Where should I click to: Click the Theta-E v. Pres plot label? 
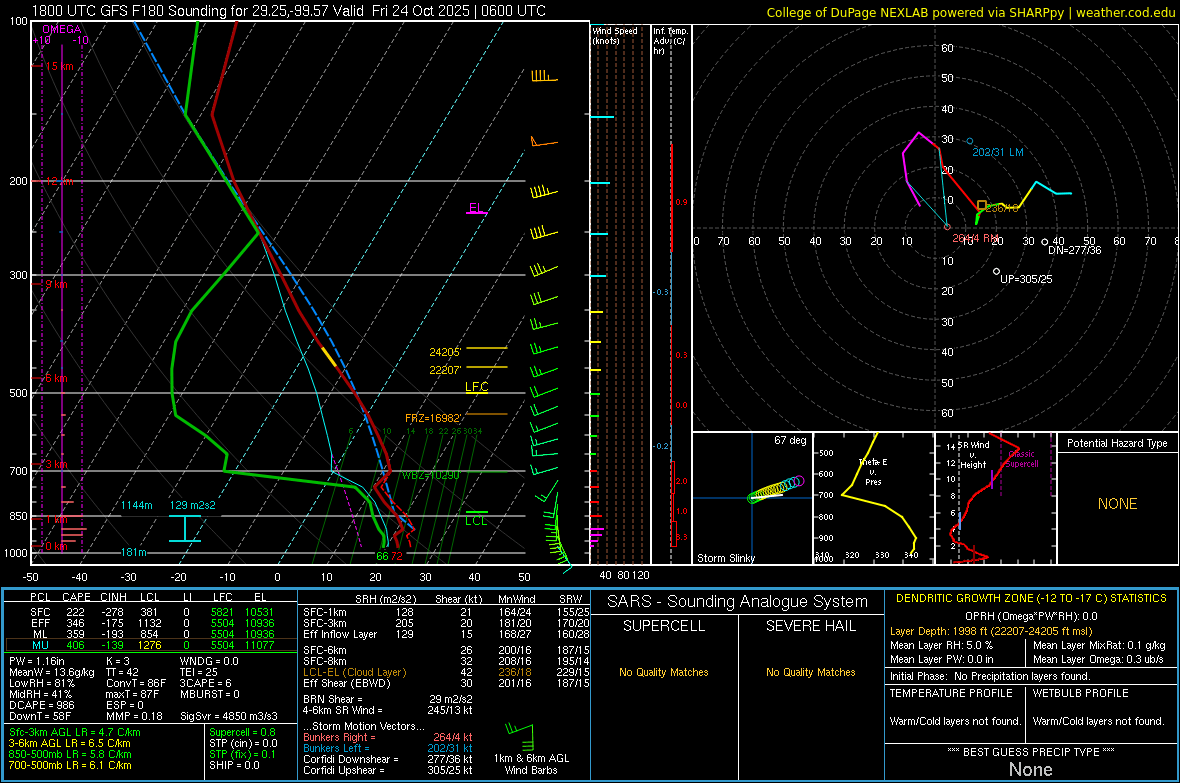pos(873,471)
